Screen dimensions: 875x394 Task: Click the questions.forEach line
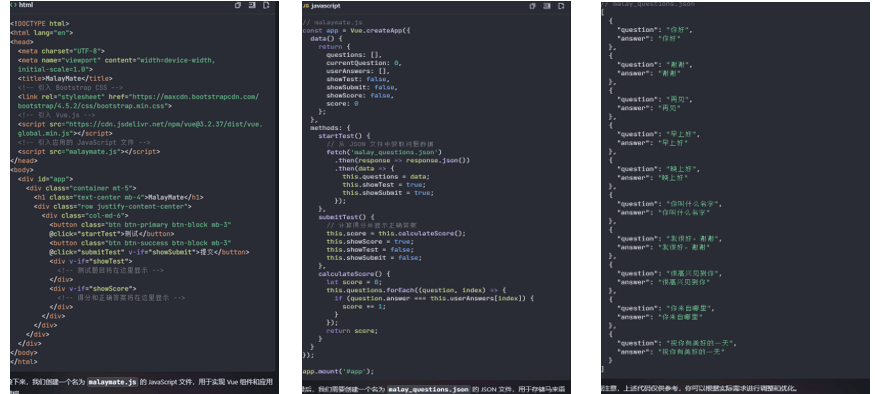coord(416,290)
